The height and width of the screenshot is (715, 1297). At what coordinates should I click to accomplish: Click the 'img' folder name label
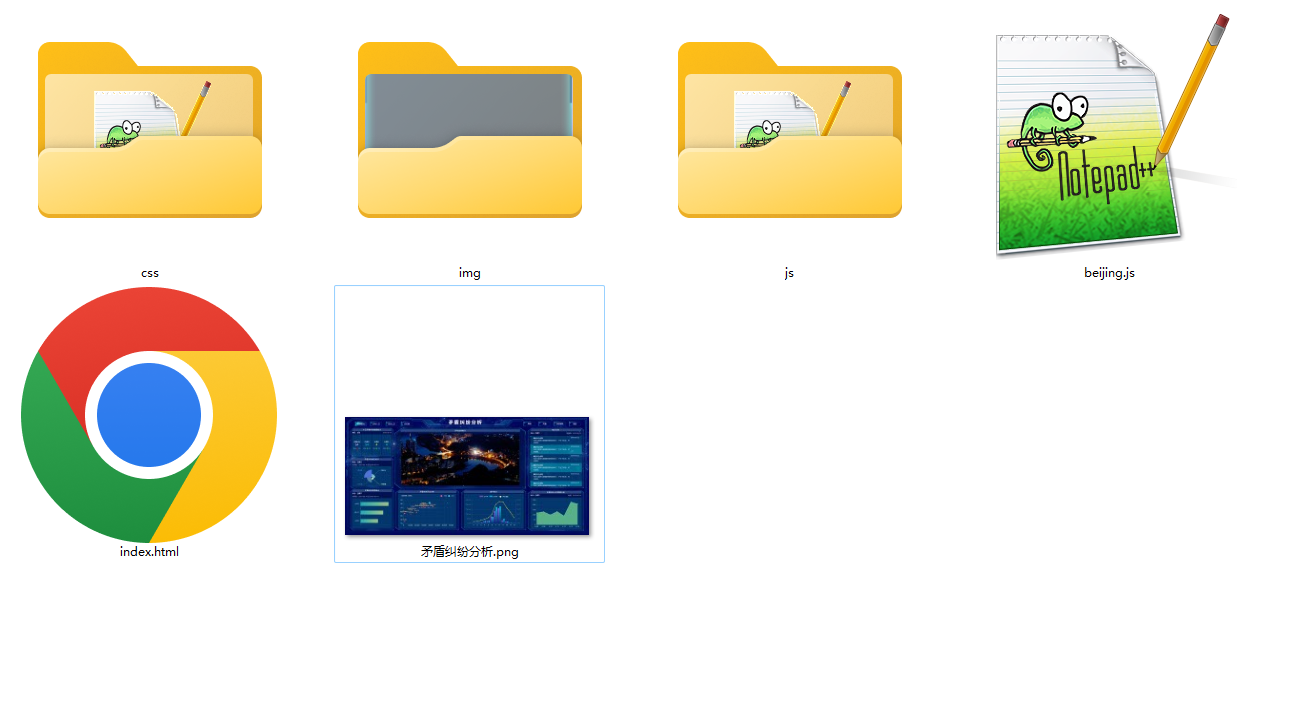[470, 273]
